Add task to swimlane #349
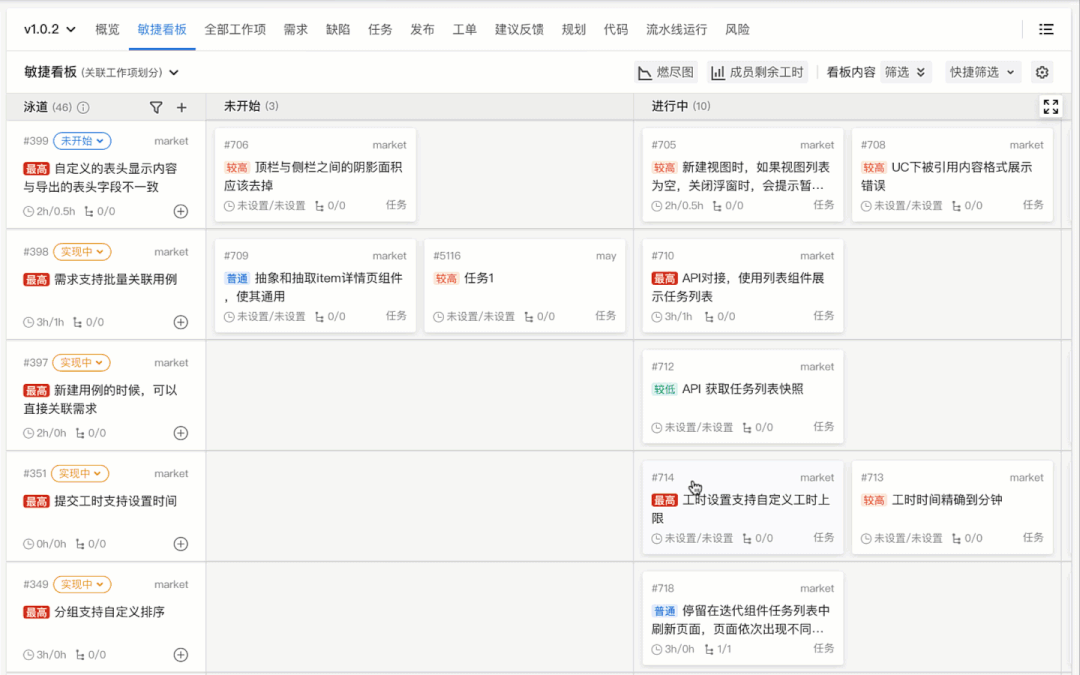The height and width of the screenshot is (675, 1080). coord(180,655)
